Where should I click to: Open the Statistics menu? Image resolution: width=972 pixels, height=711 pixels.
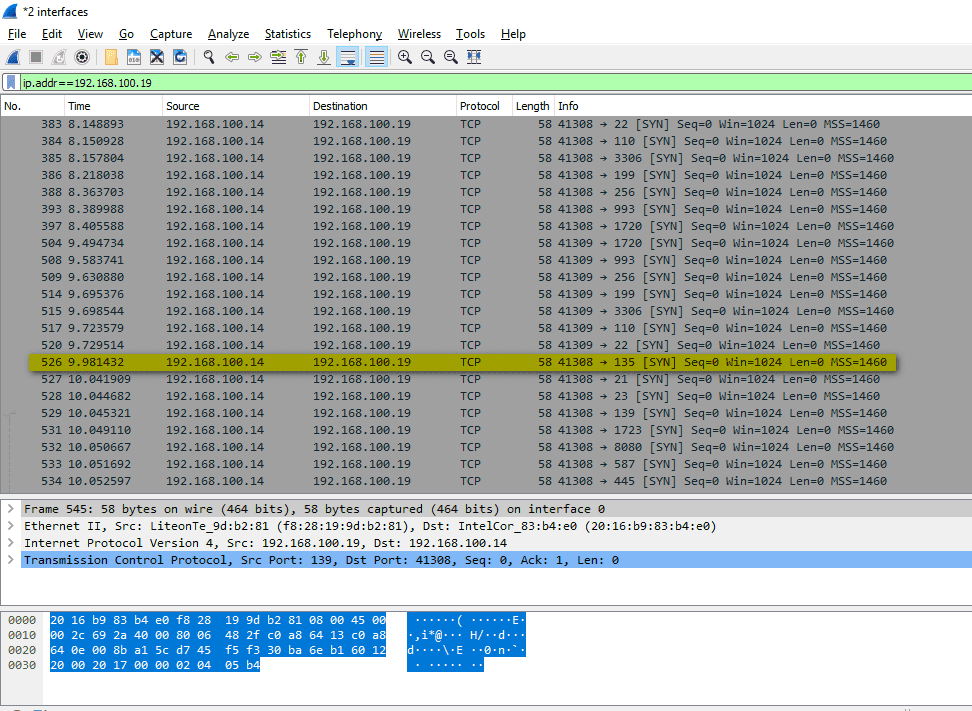[287, 33]
